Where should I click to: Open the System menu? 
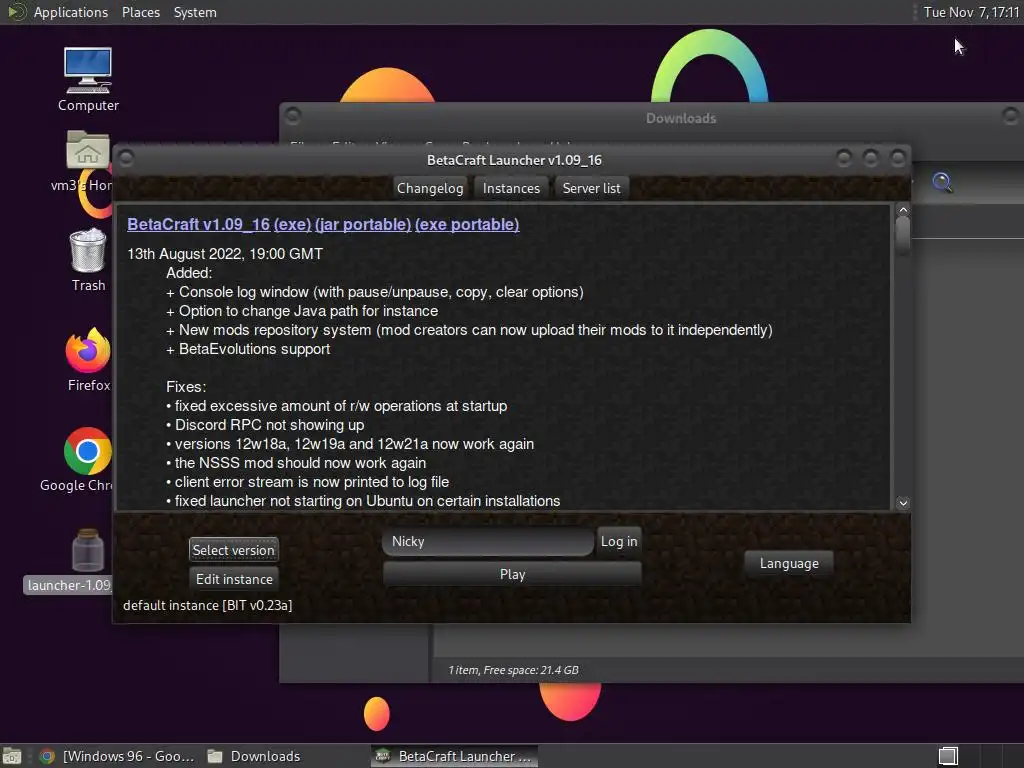(195, 12)
